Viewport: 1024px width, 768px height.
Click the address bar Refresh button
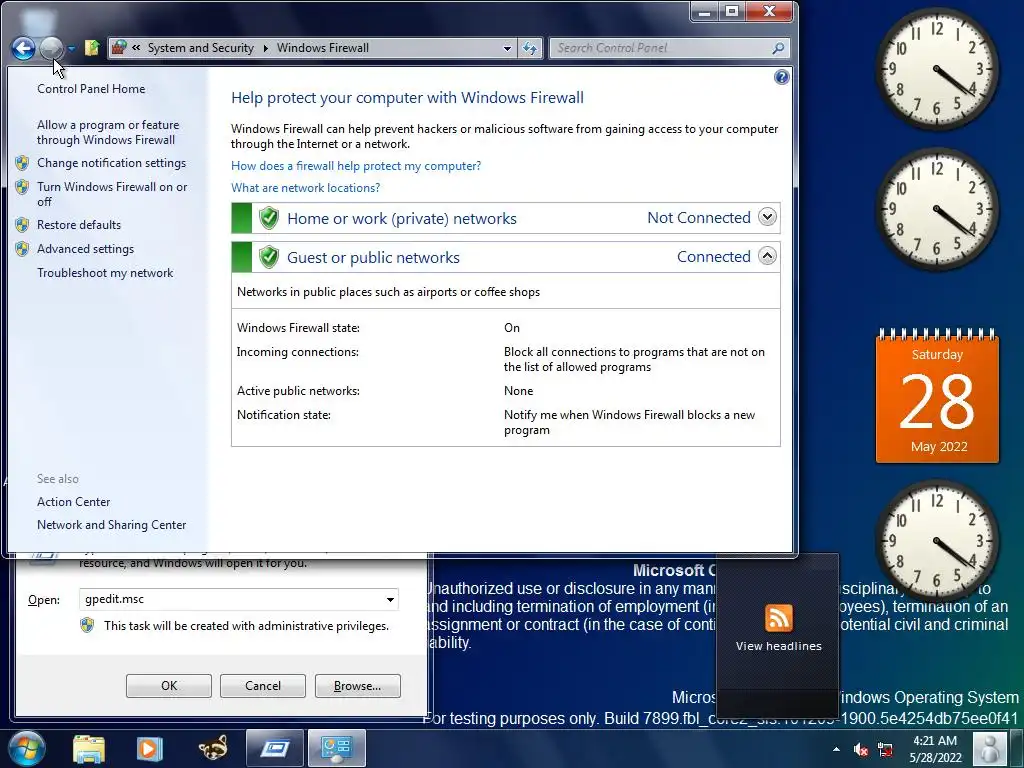pos(530,48)
